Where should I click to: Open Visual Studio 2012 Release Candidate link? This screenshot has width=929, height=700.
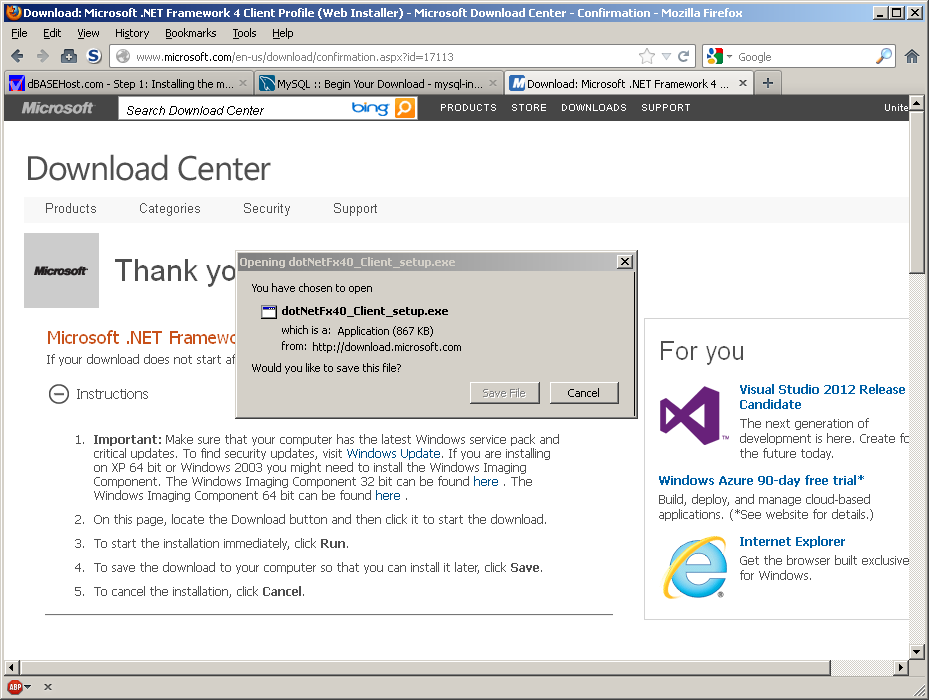(x=822, y=397)
